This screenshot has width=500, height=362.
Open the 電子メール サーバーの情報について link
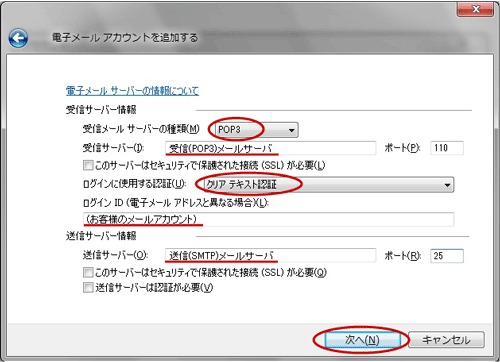132,91
